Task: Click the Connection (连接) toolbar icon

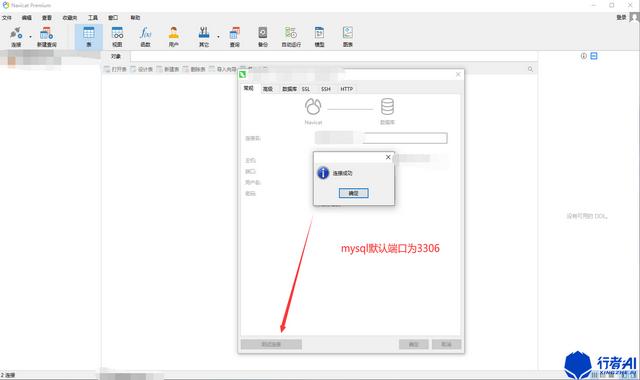Action: 16,37
